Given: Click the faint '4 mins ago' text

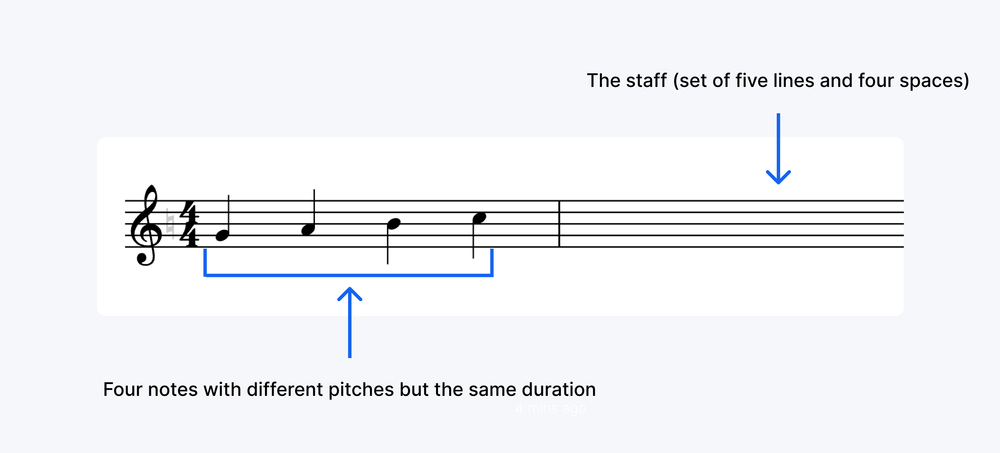Looking at the screenshot, I should [x=550, y=408].
